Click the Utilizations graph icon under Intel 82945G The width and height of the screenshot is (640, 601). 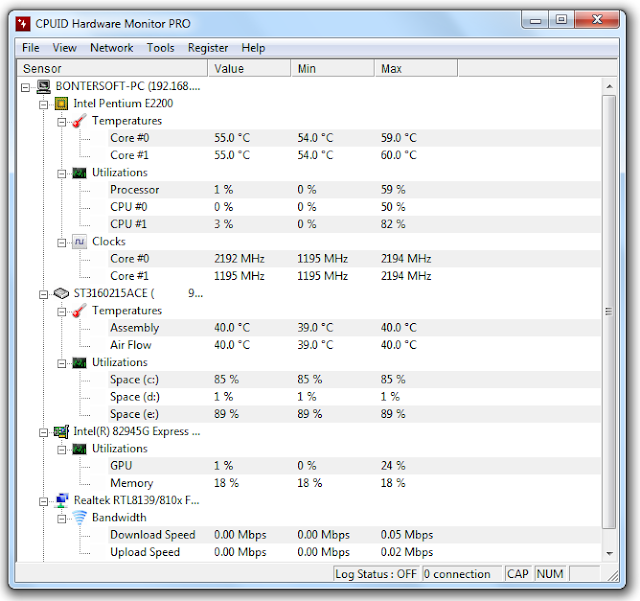pos(79,449)
